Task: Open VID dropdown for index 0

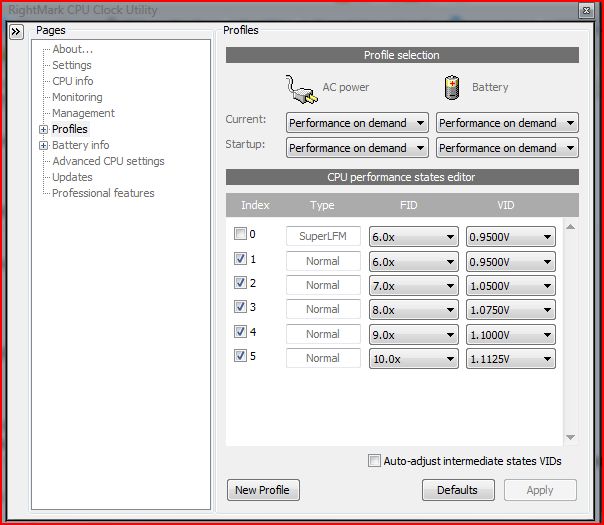Action: pyautogui.click(x=511, y=237)
